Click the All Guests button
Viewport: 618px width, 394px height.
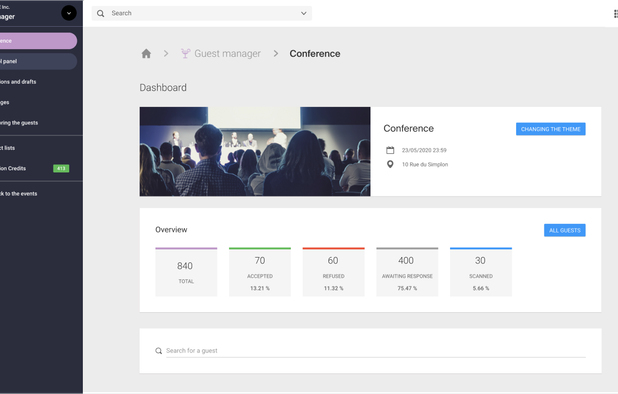click(565, 230)
